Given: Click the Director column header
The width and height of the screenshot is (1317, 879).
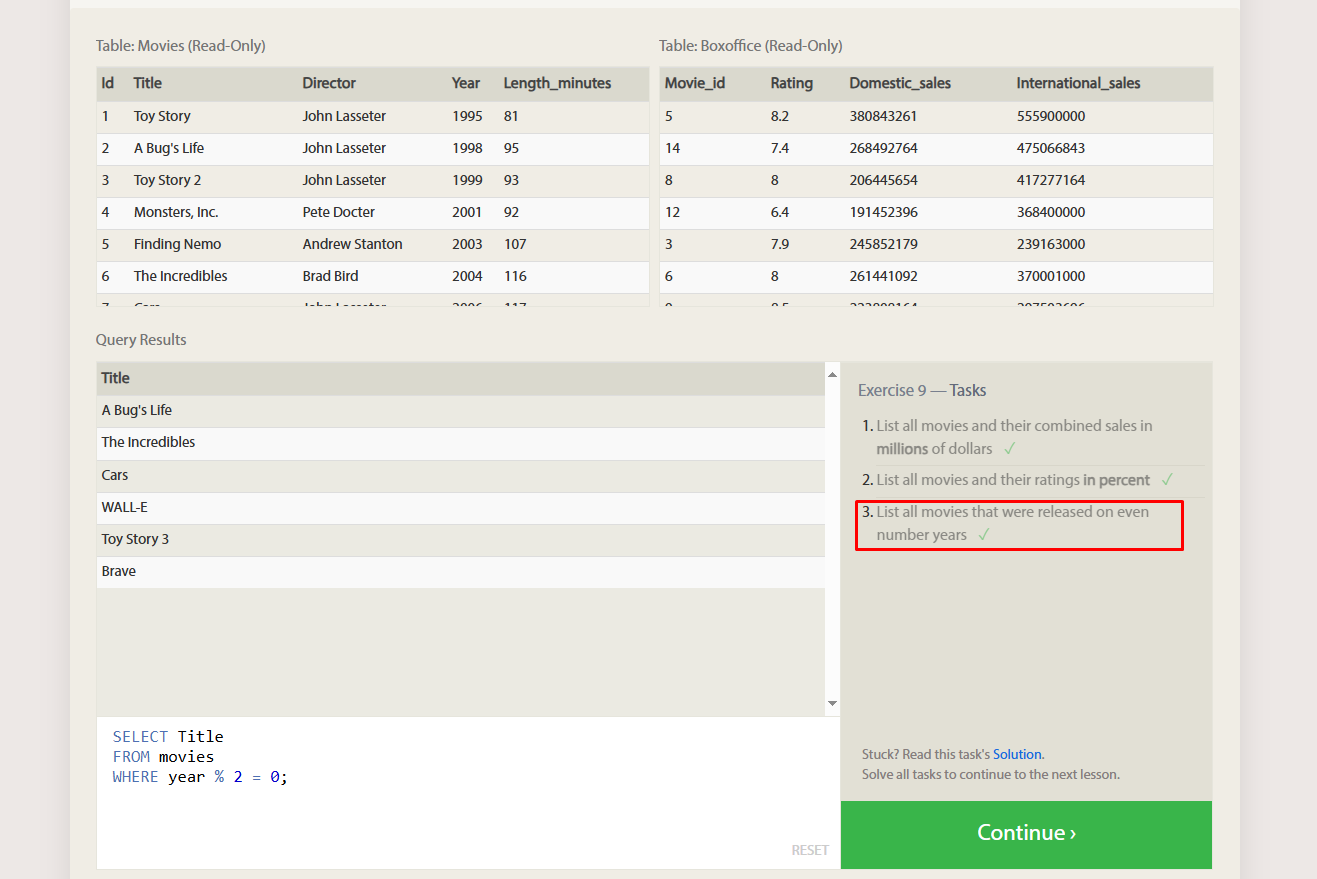Looking at the screenshot, I should [x=329, y=83].
